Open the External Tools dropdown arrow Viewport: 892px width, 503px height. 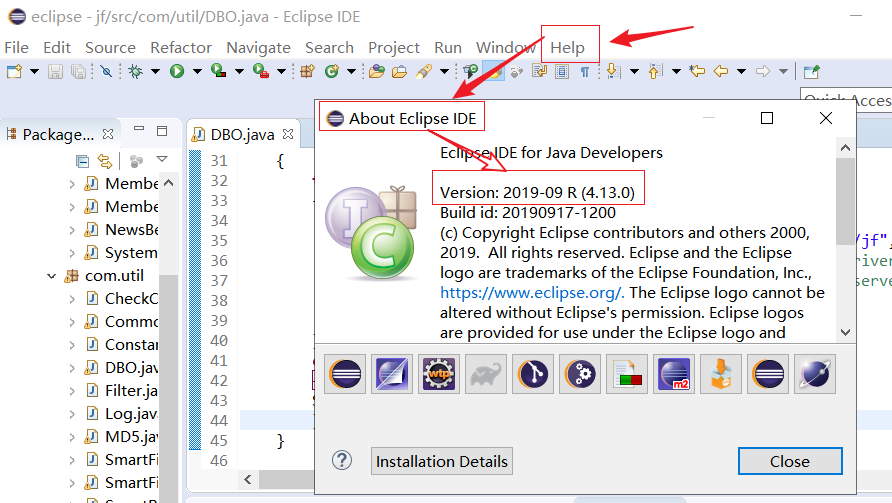[x=281, y=72]
